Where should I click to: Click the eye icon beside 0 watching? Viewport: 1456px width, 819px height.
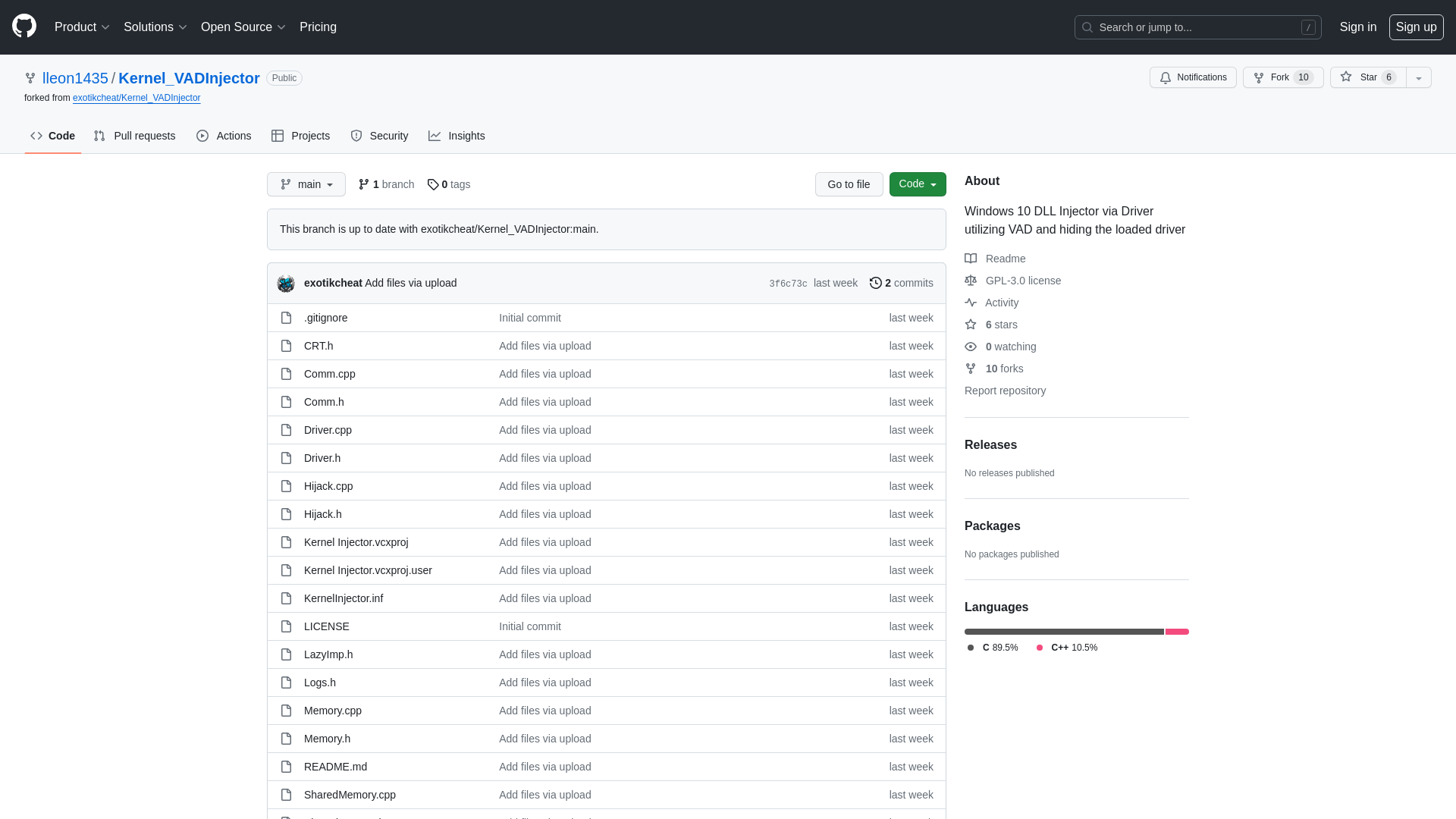pos(971,347)
